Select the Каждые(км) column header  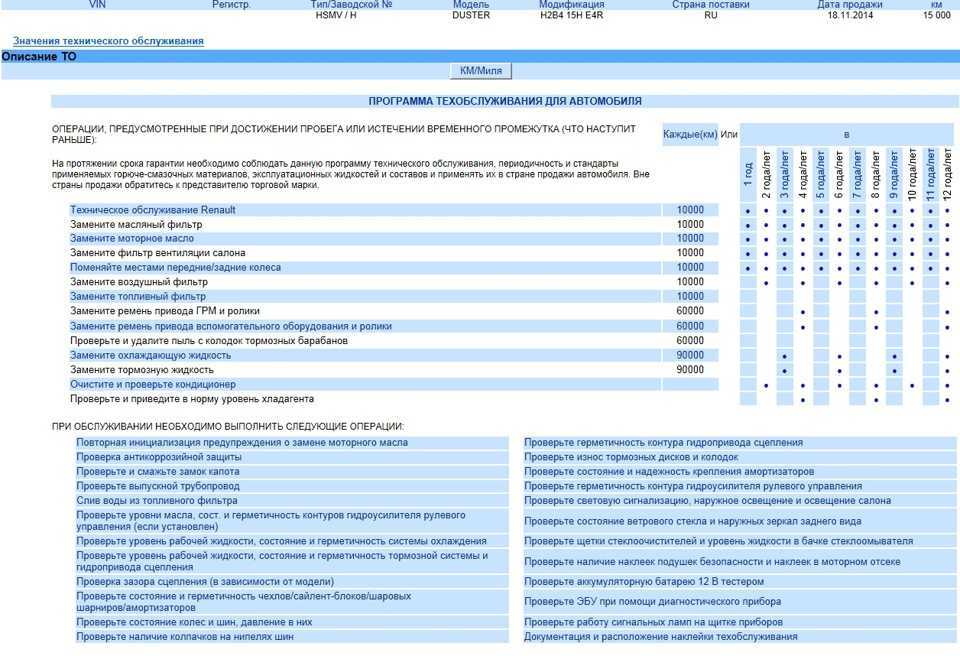pyautogui.click(x=690, y=134)
